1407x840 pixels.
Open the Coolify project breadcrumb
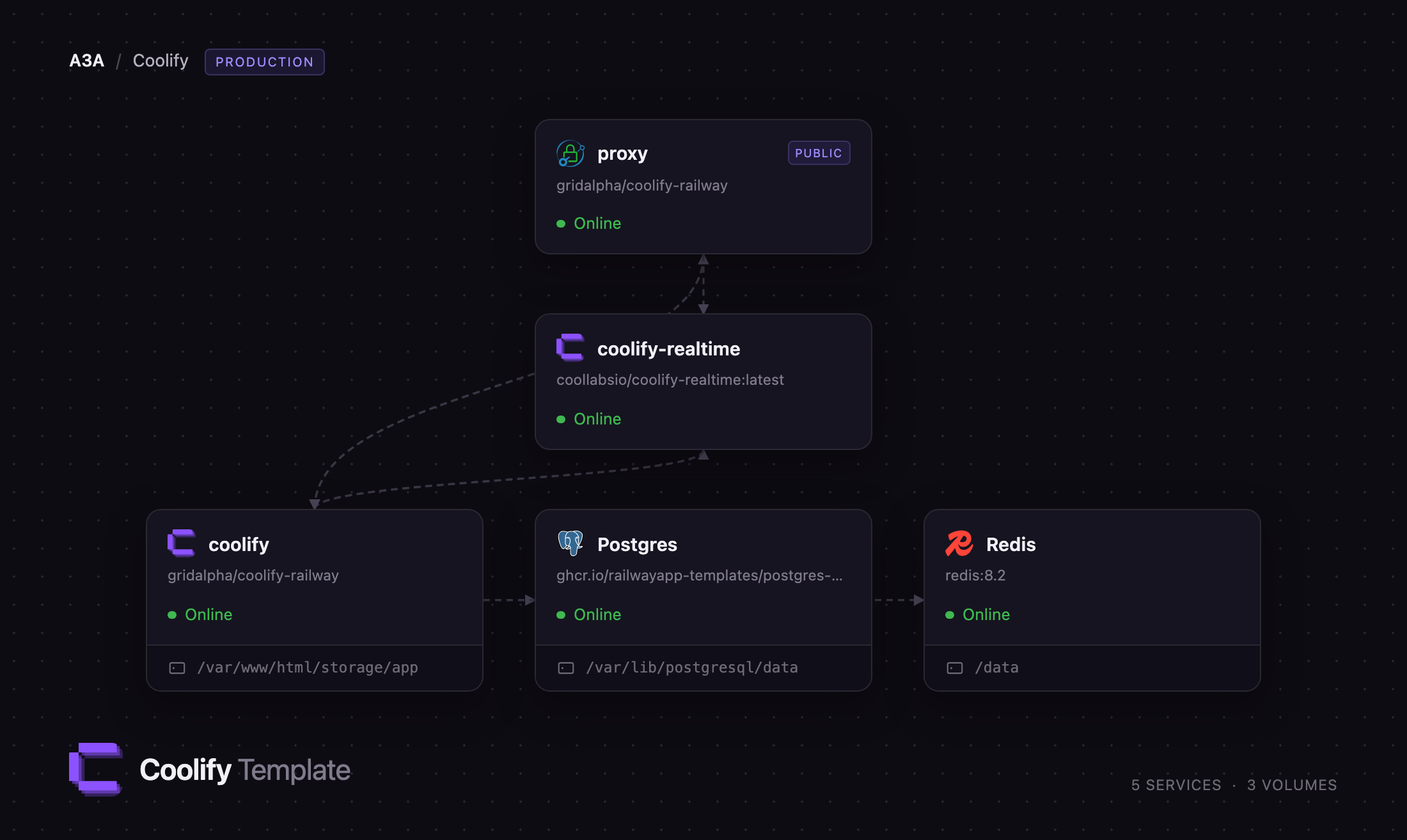pyautogui.click(x=161, y=61)
